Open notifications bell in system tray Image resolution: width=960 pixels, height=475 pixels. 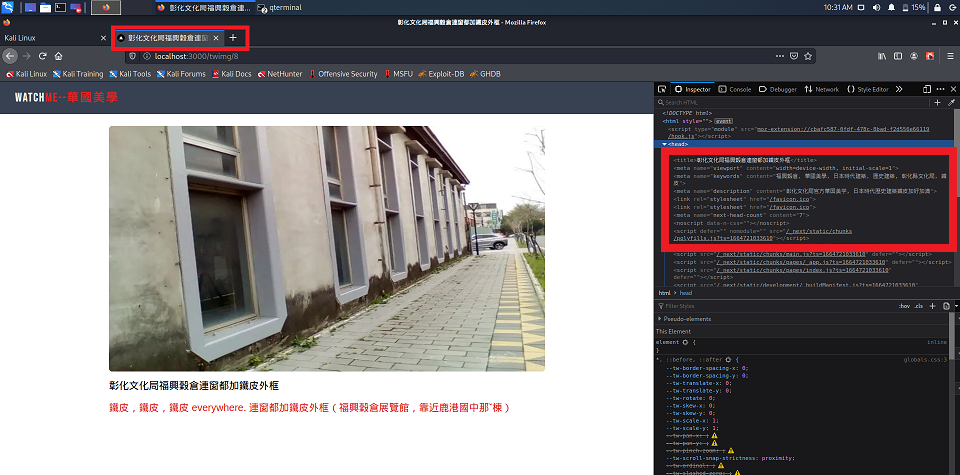(891, 7)
